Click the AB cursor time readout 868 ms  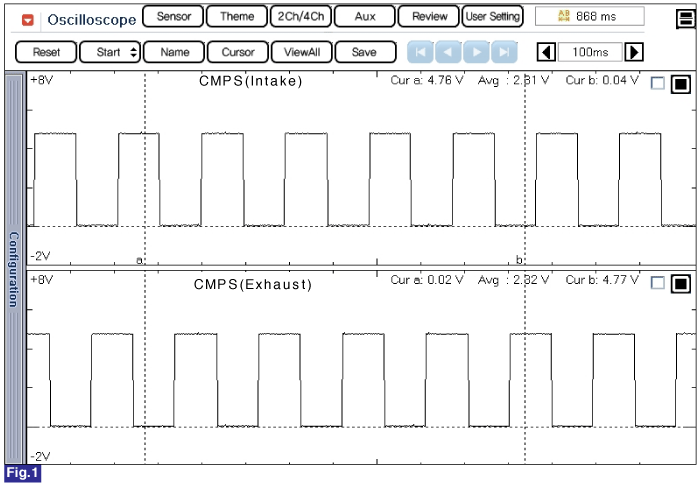[589, 17]
